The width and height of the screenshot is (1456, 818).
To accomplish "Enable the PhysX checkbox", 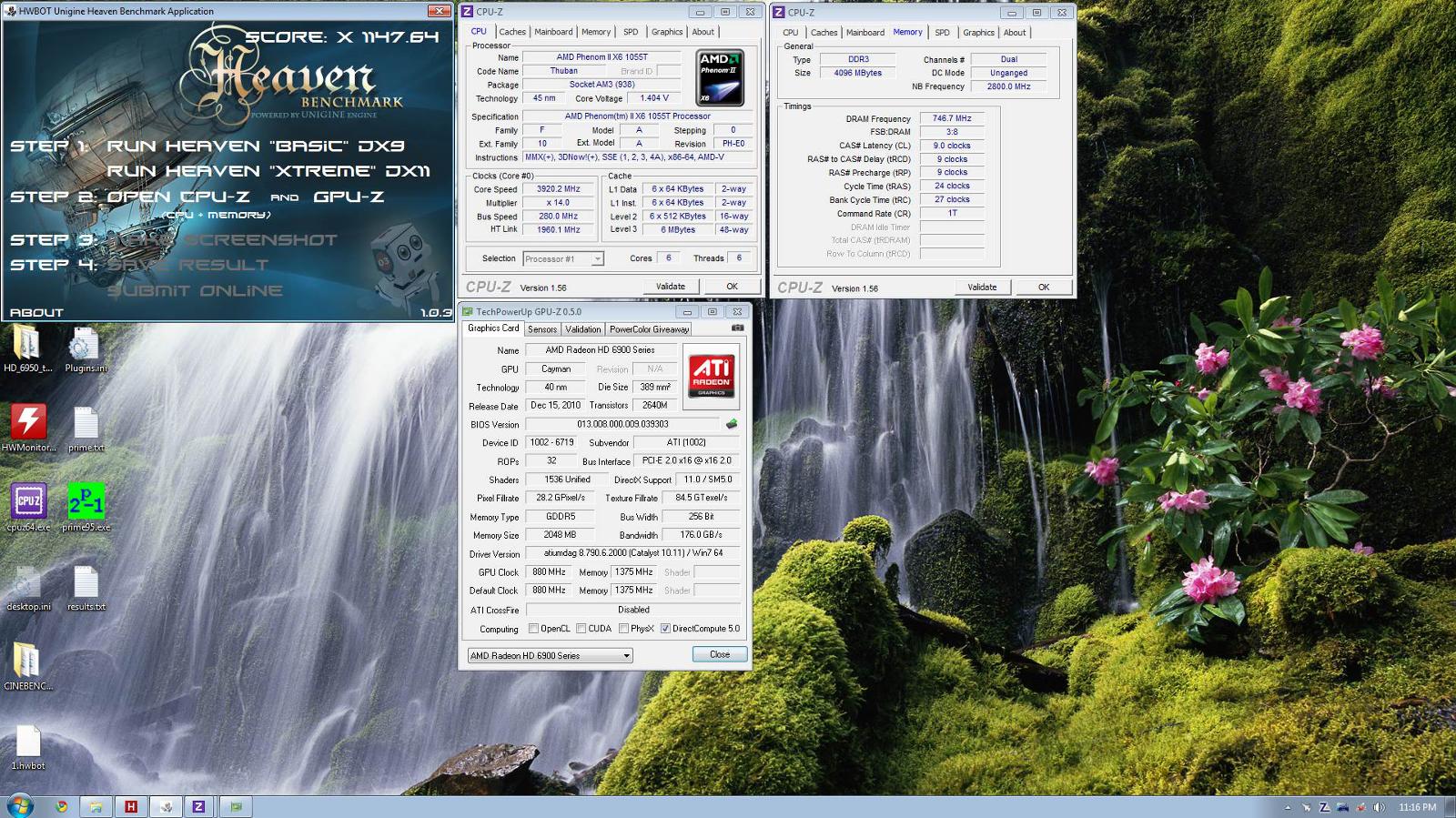I will 623,629.
